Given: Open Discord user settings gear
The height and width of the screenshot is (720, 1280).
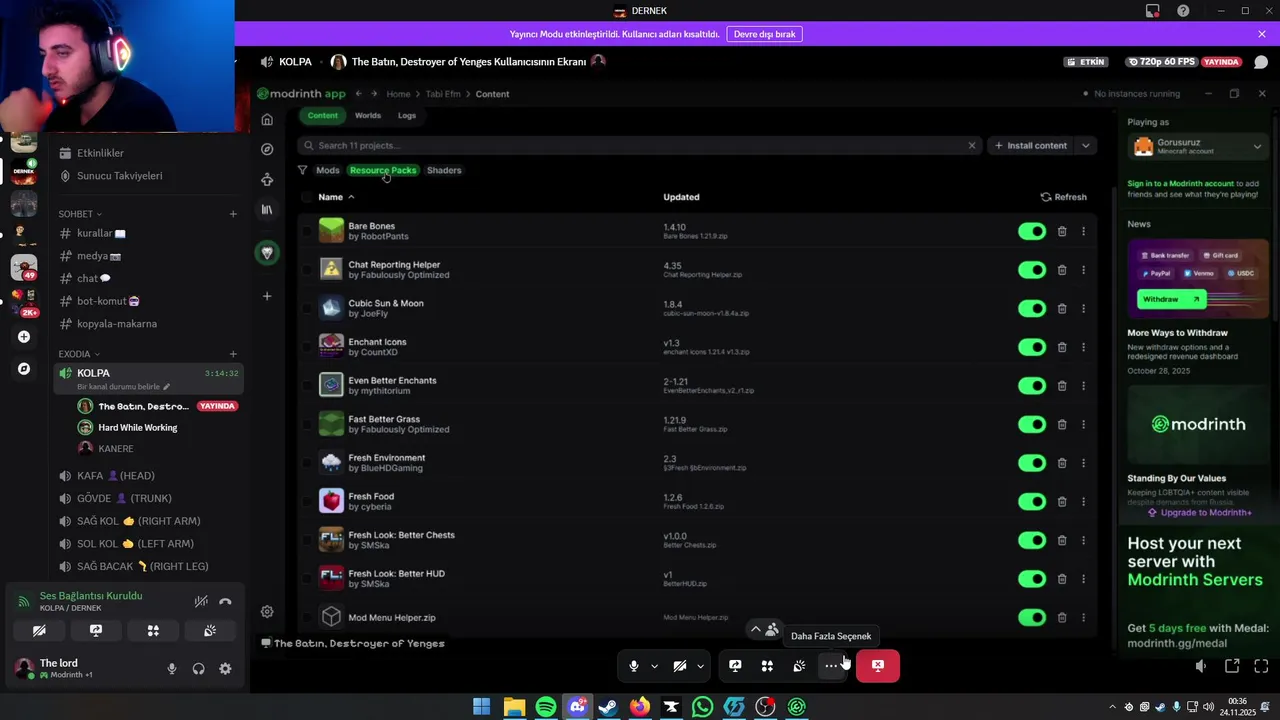Looking at the screenshot, I should (225, 669).
